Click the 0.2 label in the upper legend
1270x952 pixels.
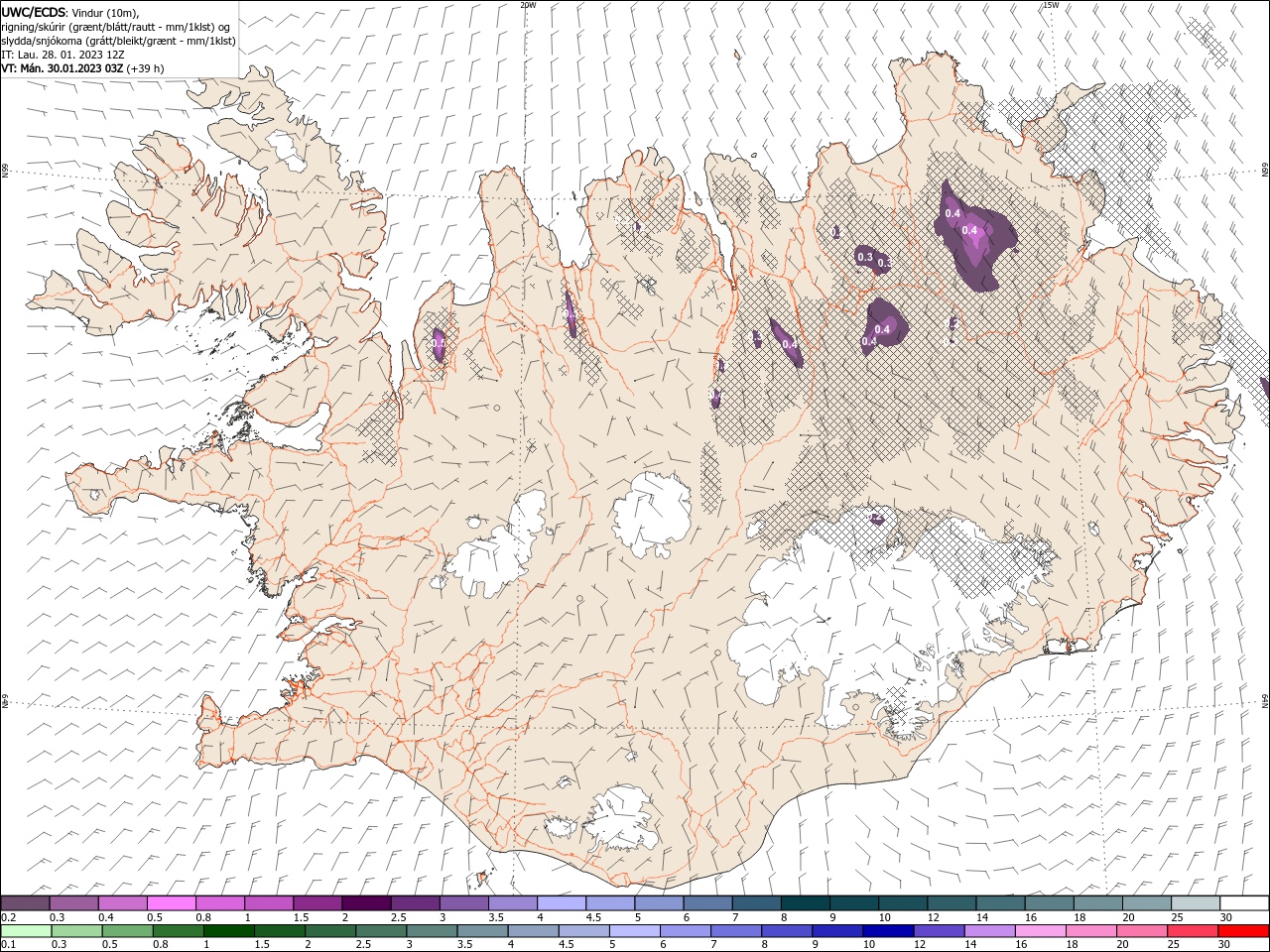[9, 917]
